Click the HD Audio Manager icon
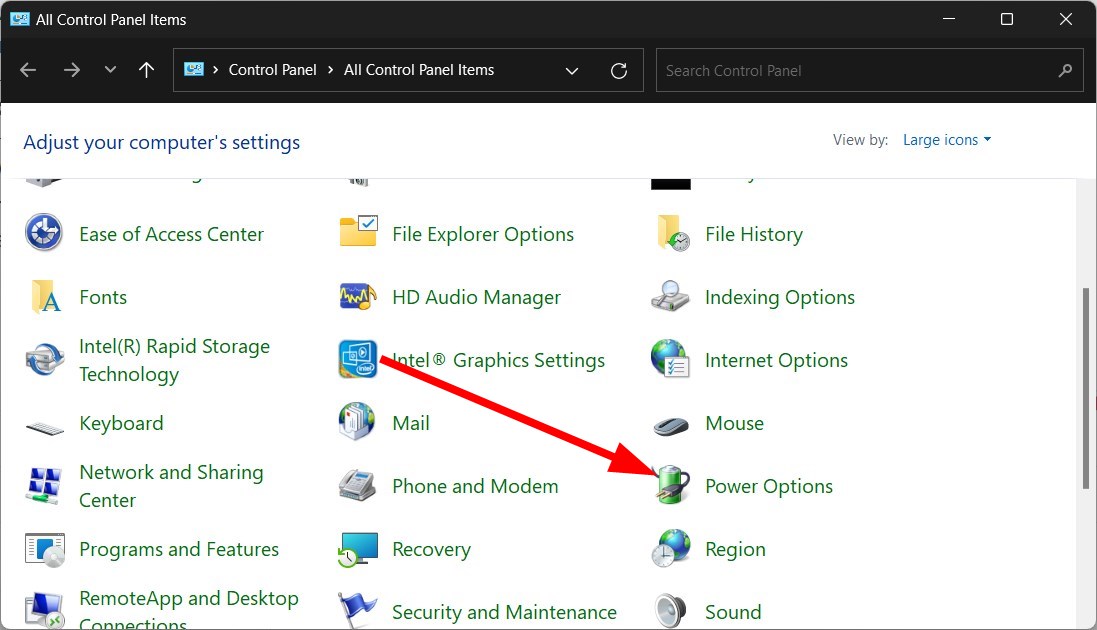Image resolution: width=1097 pixels, height=630 pixels. [x=358, y=297]
